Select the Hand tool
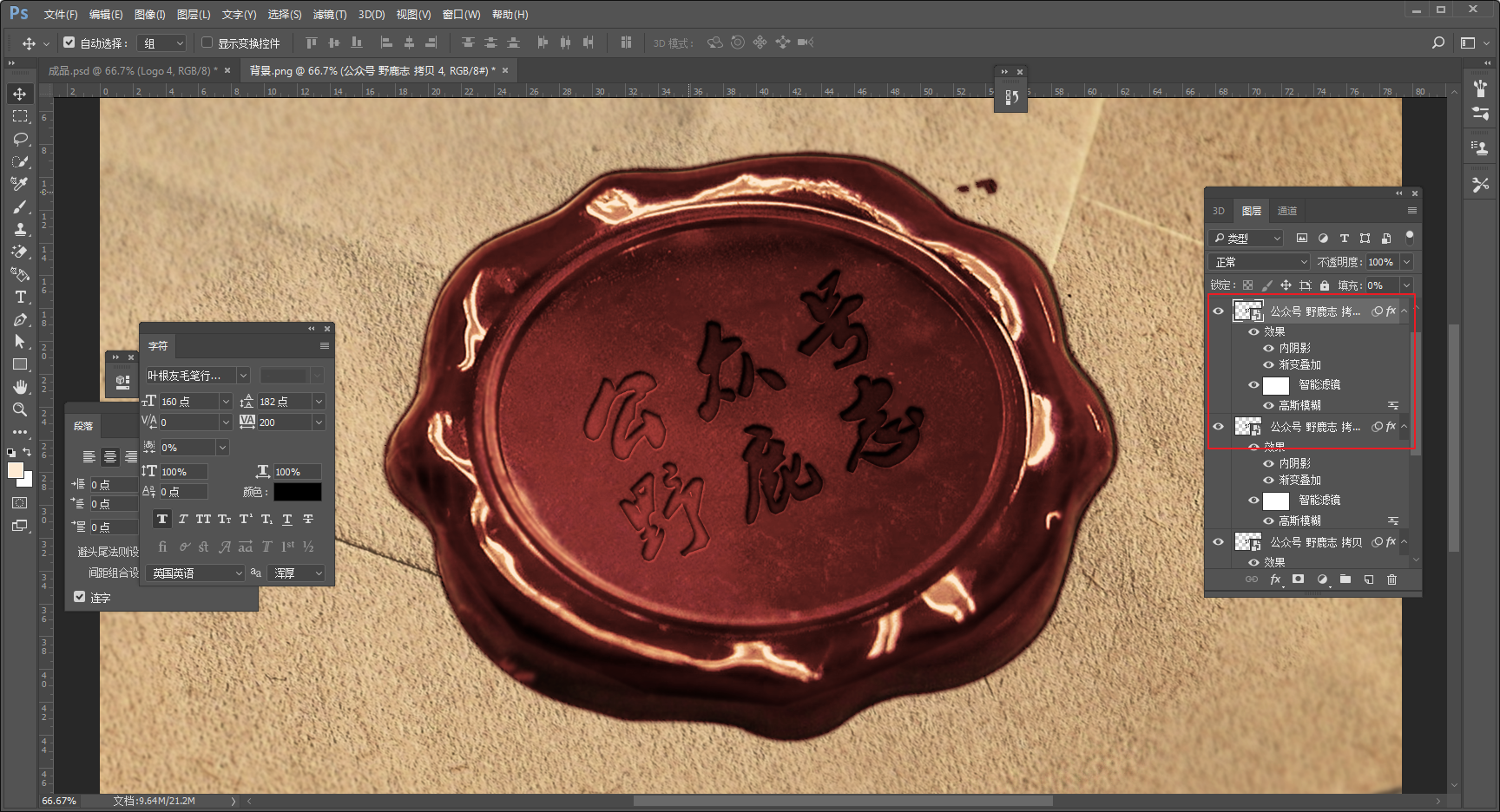Screen dimensions: 1500x812 coord(20,387)
